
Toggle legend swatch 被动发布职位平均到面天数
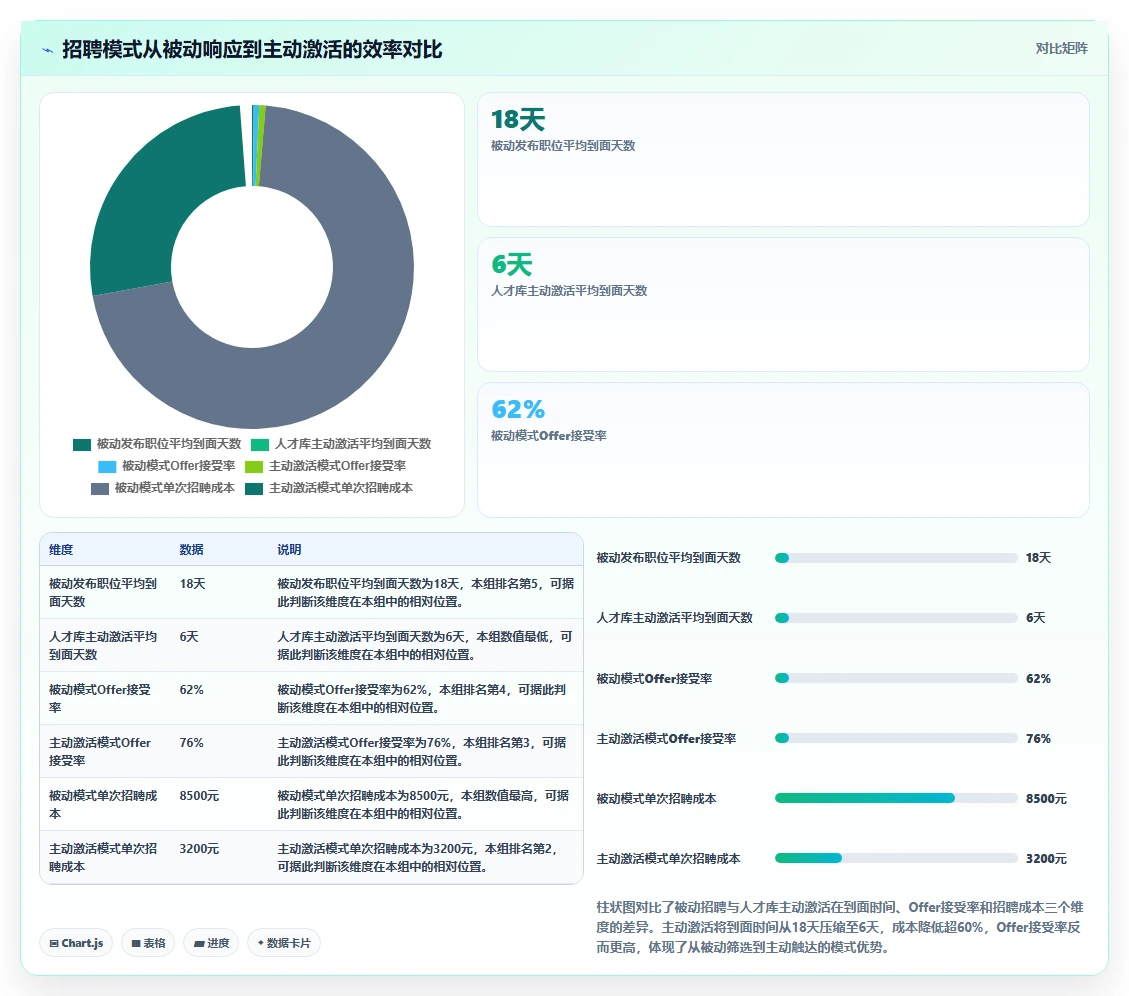(x=82, y=444)
